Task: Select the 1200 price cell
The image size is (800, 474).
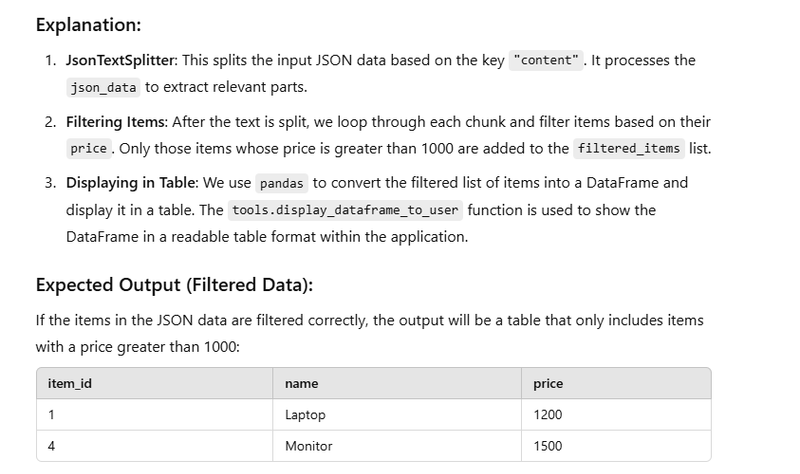Action: (x=616, y=414)
